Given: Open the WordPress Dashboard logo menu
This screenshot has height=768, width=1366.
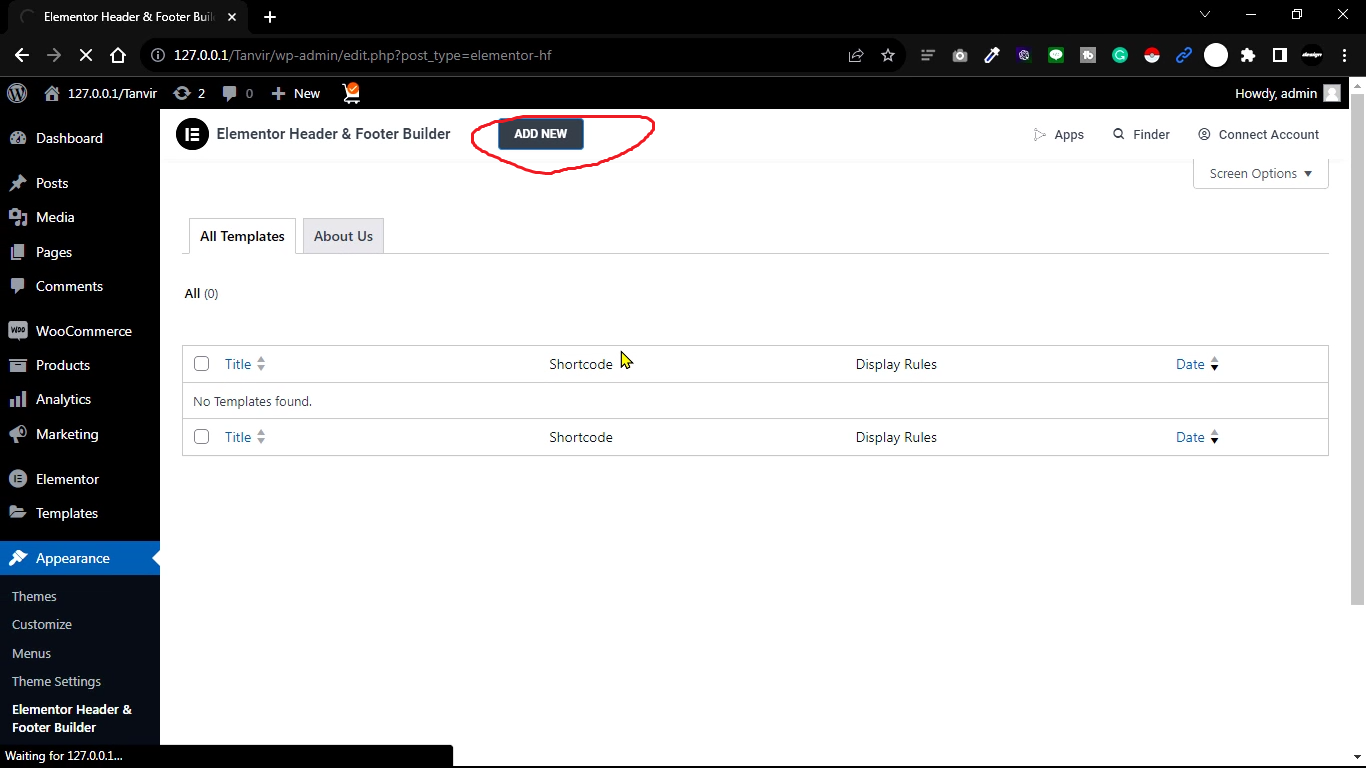Looking at the screenshot, I should tap(16, 92).
